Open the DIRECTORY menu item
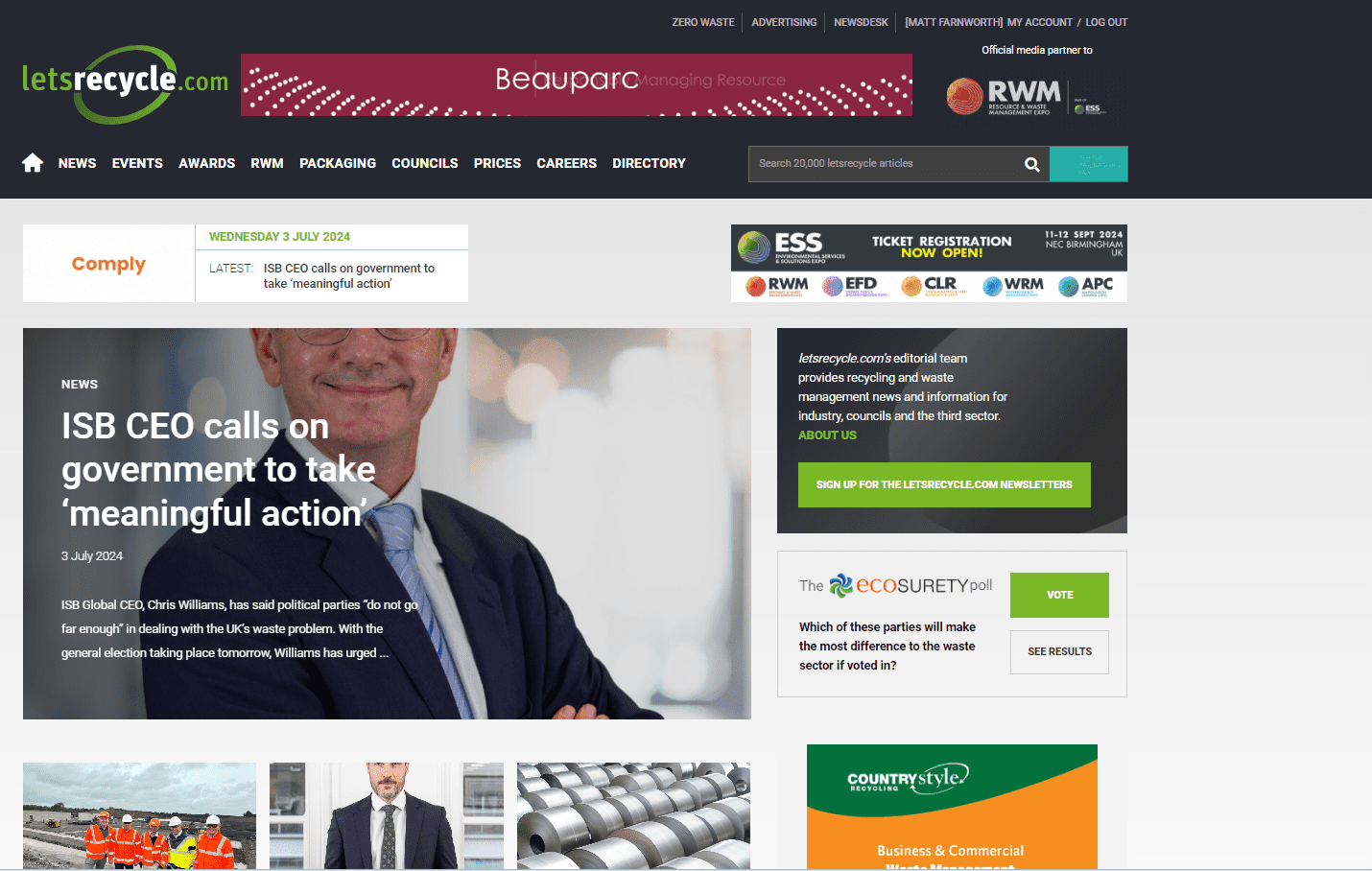Image resolution: width=1372 pixels, height=871 pixels. point(650,164)
